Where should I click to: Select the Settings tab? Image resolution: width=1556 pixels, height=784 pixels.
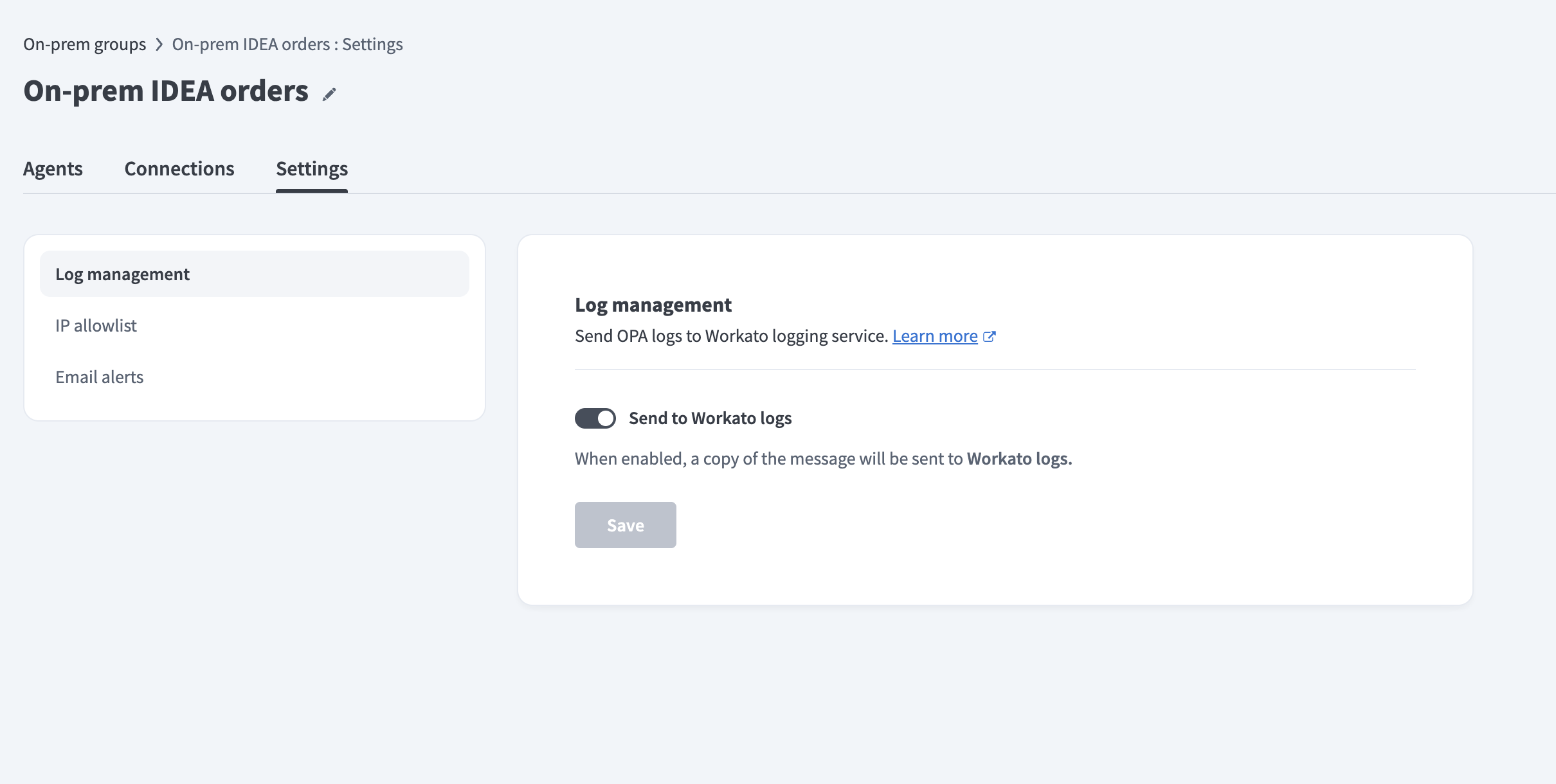[312, 168]
